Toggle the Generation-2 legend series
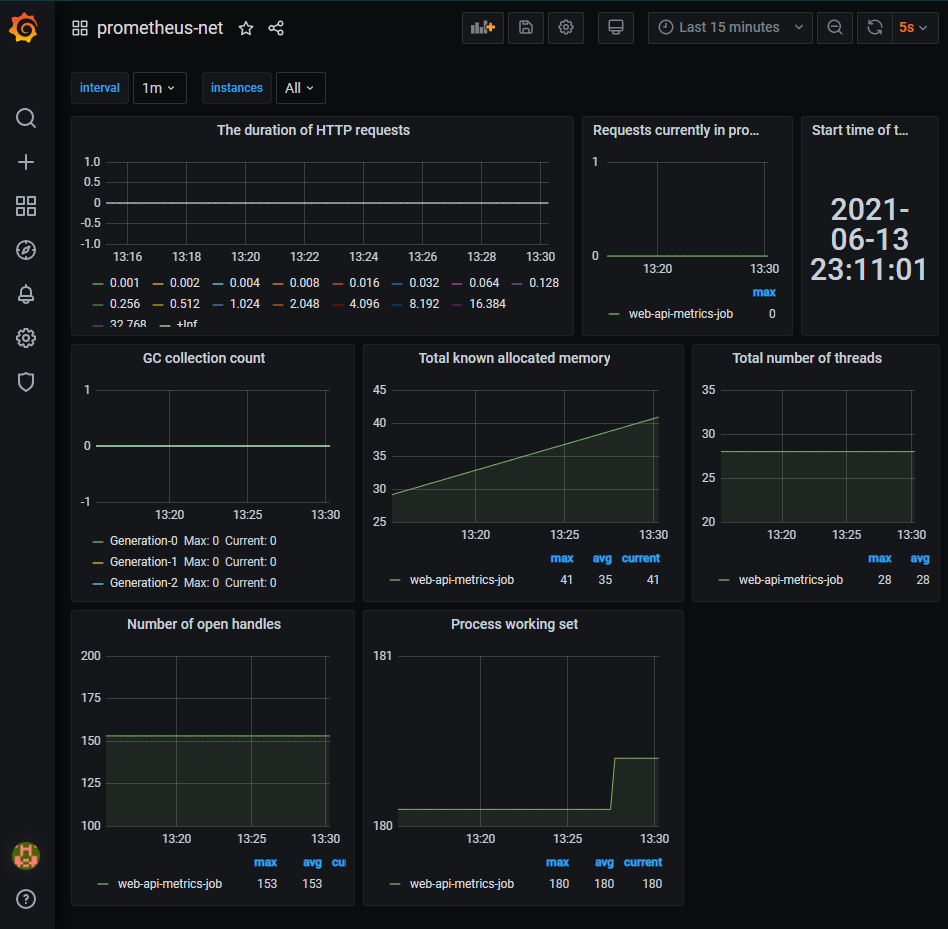The width and height of the screenshot is (948, 929). click(x=143, y=583)
